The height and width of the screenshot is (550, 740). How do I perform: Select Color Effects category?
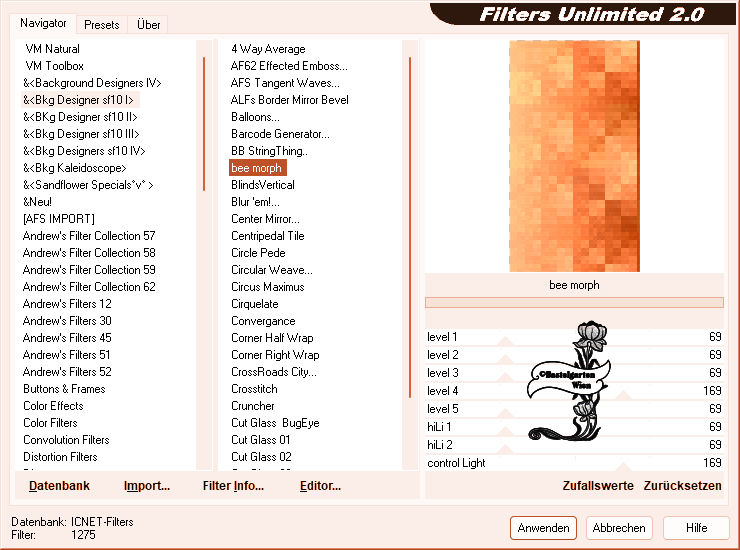coord(53,406)
